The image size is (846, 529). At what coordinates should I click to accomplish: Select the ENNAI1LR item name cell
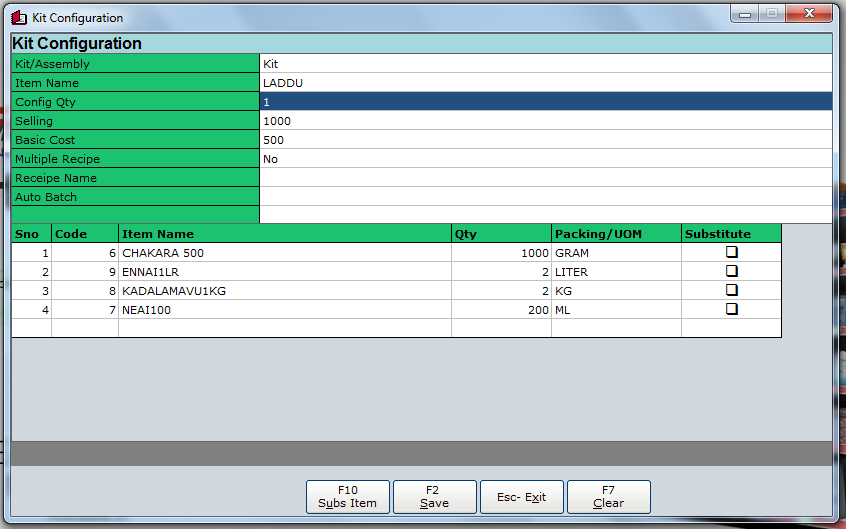285,272
